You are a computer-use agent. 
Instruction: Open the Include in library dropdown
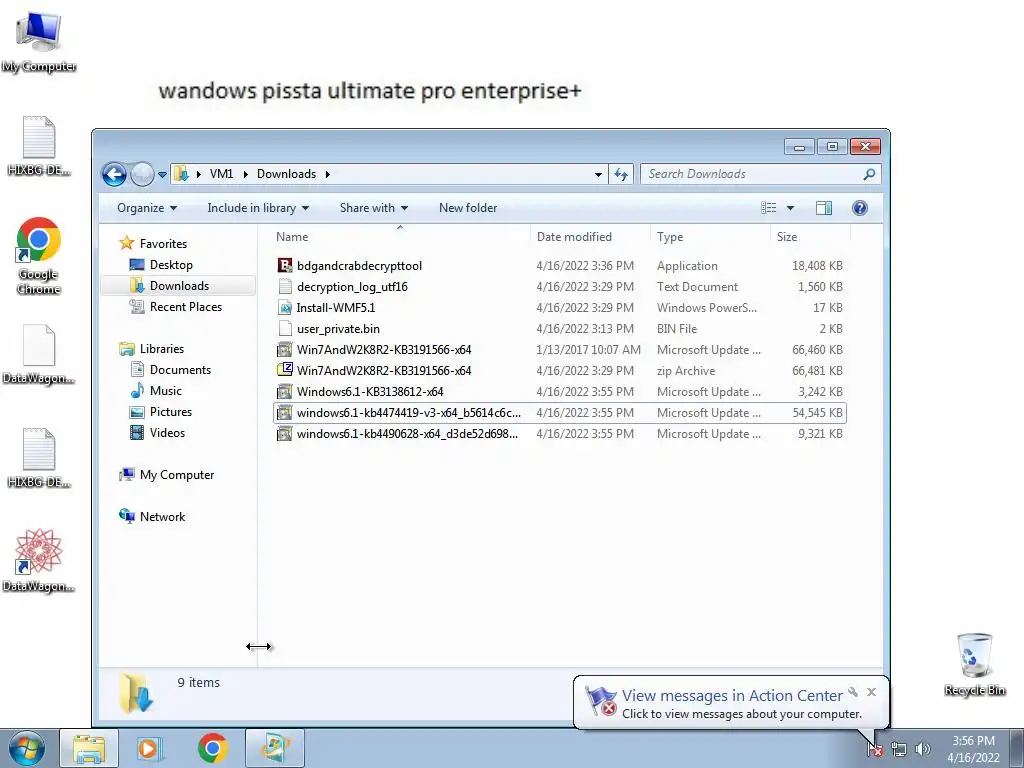tap(258, 208)
